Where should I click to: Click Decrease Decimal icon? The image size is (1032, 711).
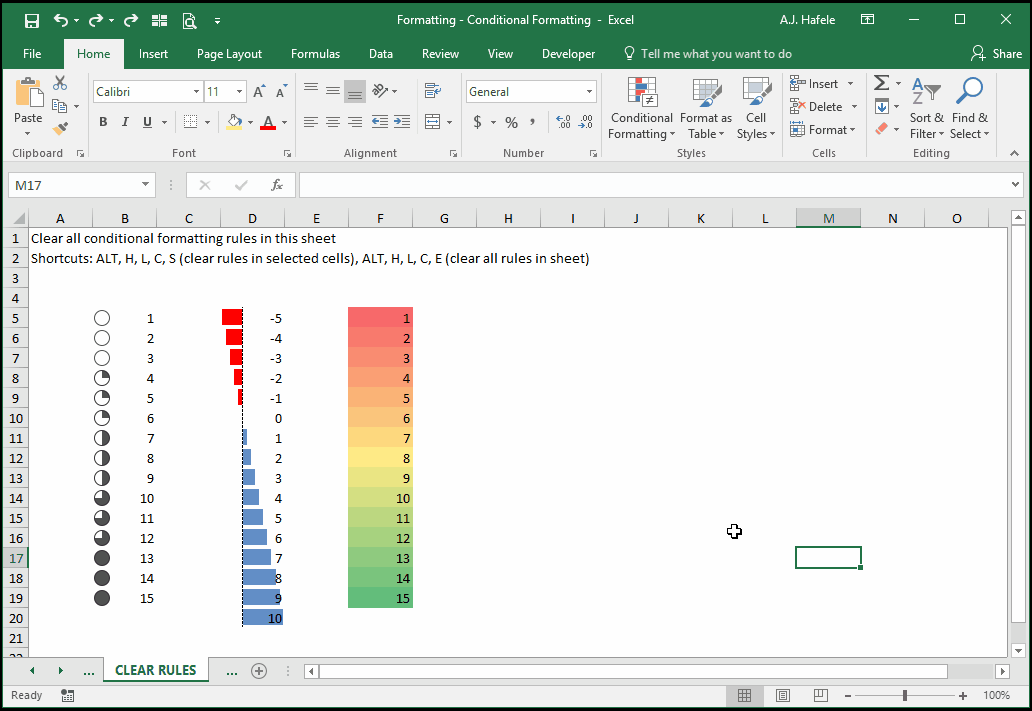pos(586,122)
